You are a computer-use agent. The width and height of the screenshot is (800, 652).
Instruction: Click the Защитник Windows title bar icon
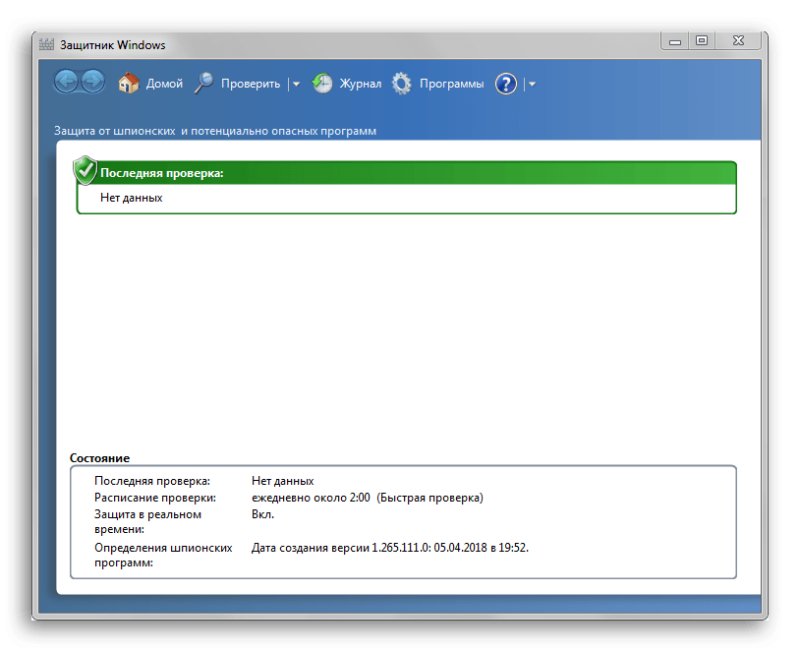point(46,44)
